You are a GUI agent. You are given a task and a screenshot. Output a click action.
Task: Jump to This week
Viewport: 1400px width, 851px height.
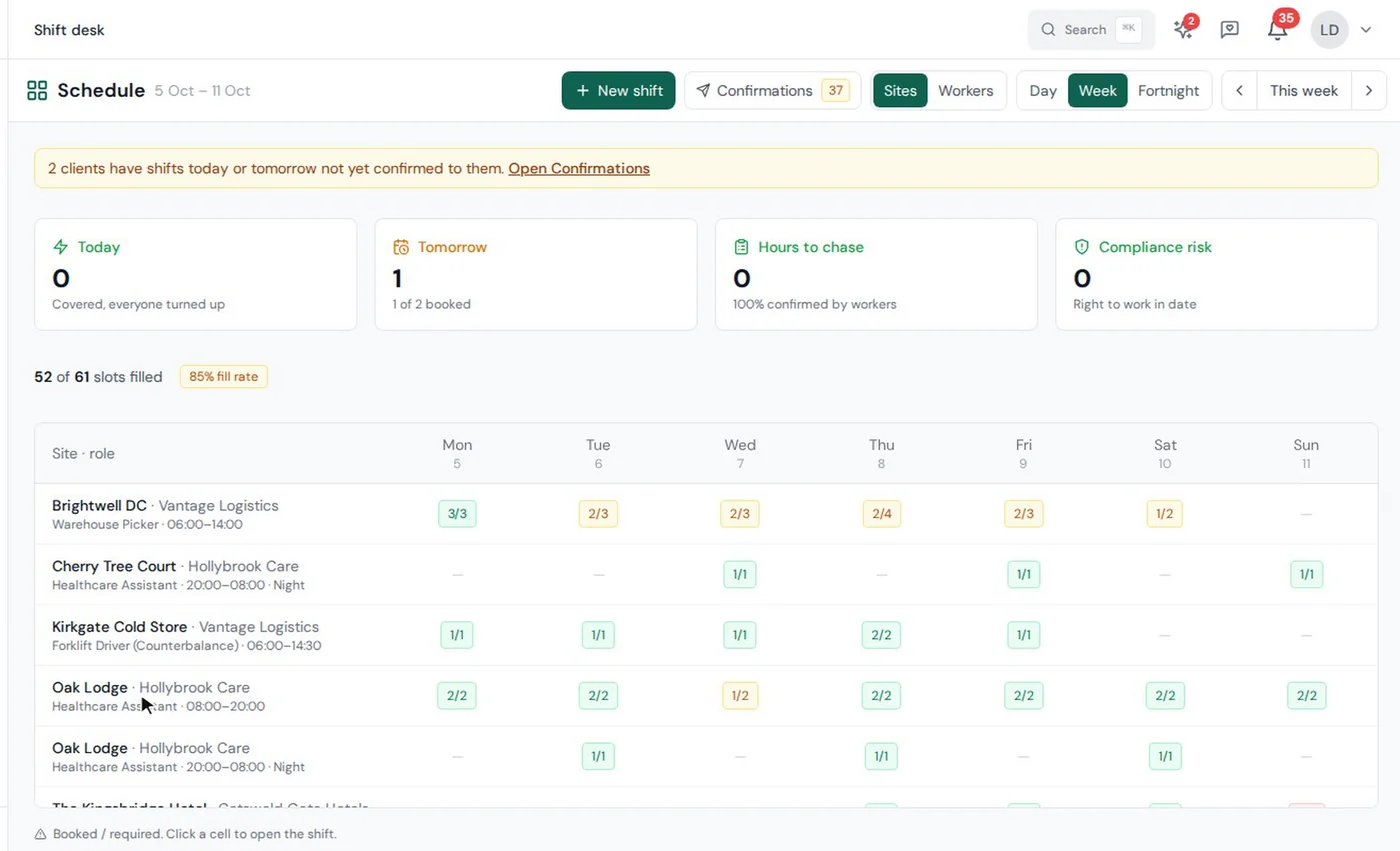(x=1304, y=91)
